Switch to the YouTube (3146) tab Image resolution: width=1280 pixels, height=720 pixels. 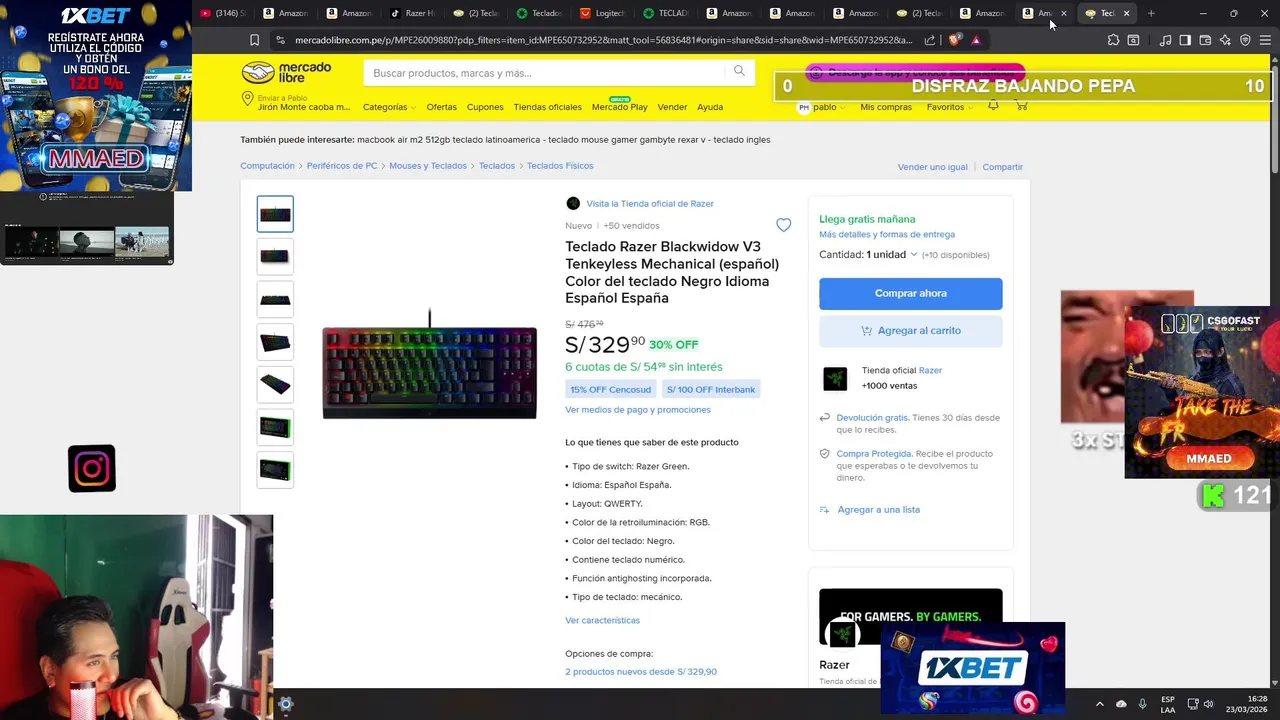coord(222,13)
